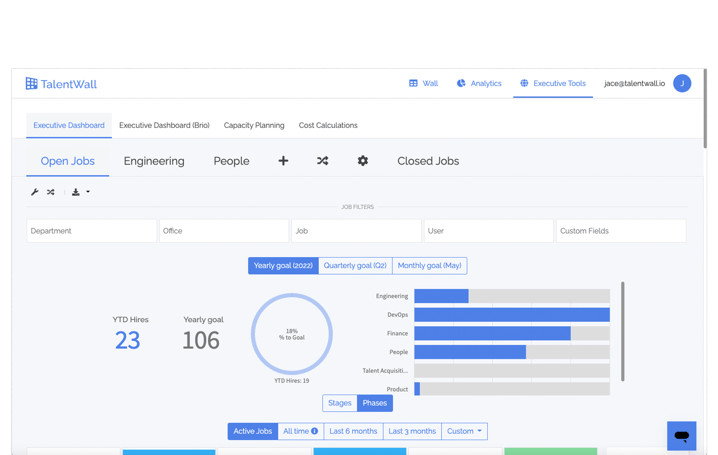Click the info icon beside All time
The image size is (718, 455).
pos(314,431)
